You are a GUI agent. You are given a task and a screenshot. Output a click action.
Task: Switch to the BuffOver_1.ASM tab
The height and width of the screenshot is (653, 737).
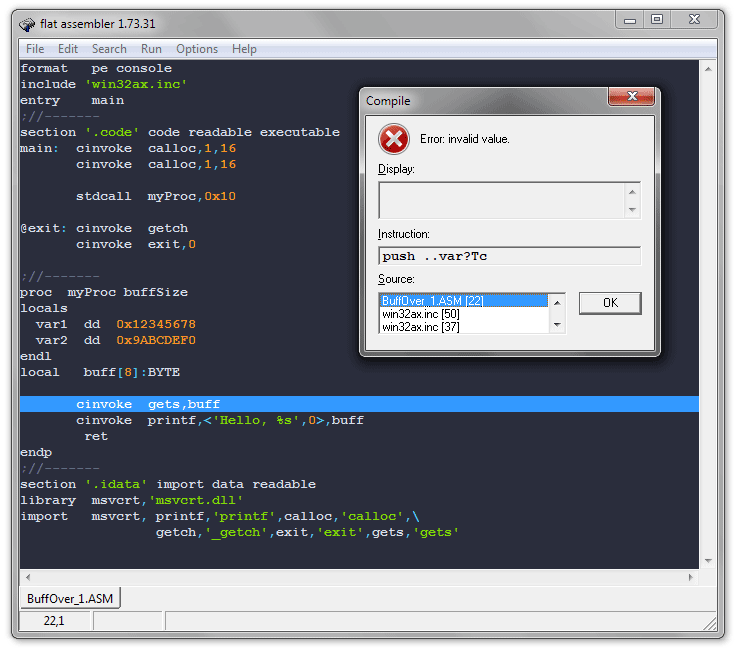point(70,599)
